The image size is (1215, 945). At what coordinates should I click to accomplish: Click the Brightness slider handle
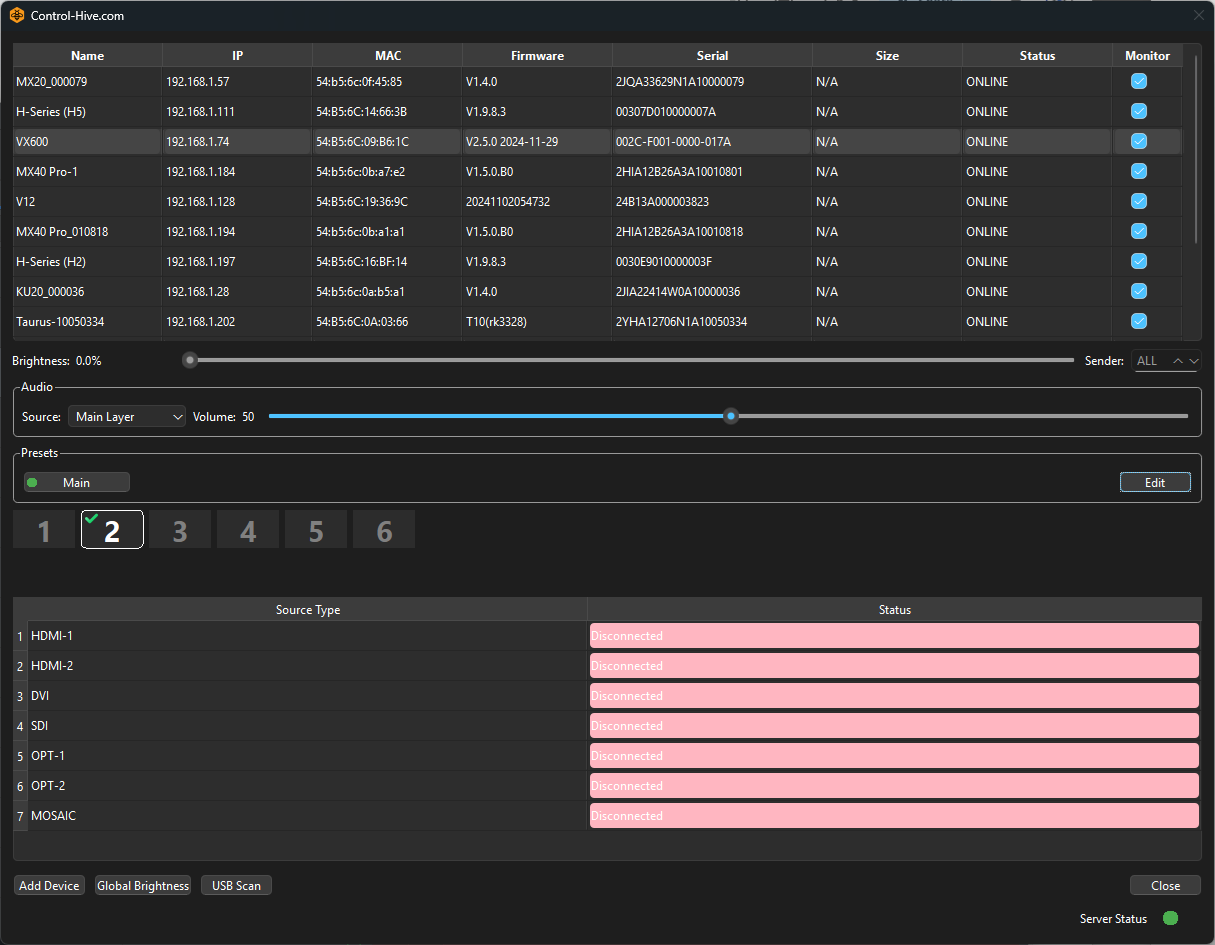pos(190,360)
